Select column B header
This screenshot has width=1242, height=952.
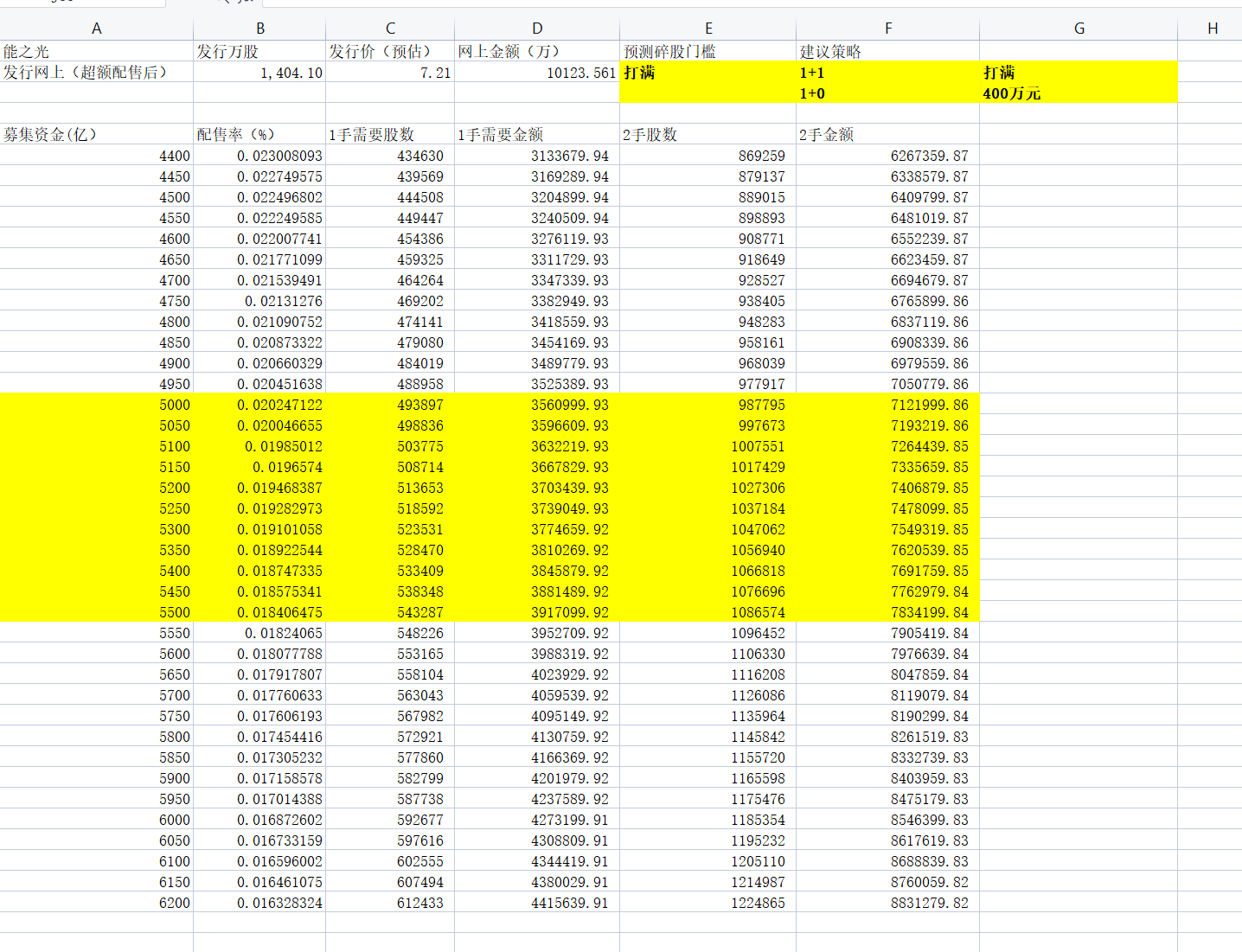pyautogui.click(x=259, y=29)
